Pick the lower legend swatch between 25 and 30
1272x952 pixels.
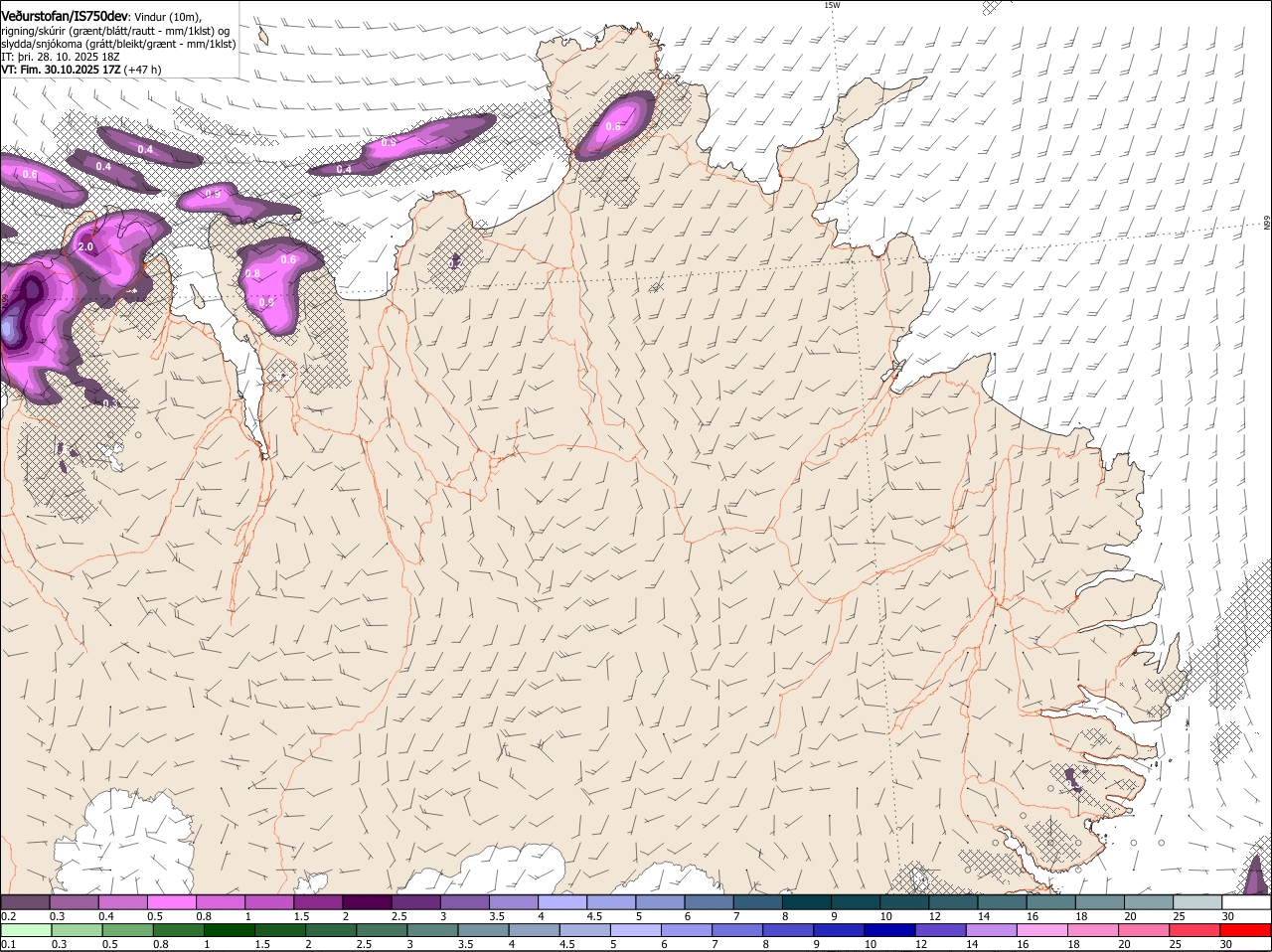pos(1194,930)
